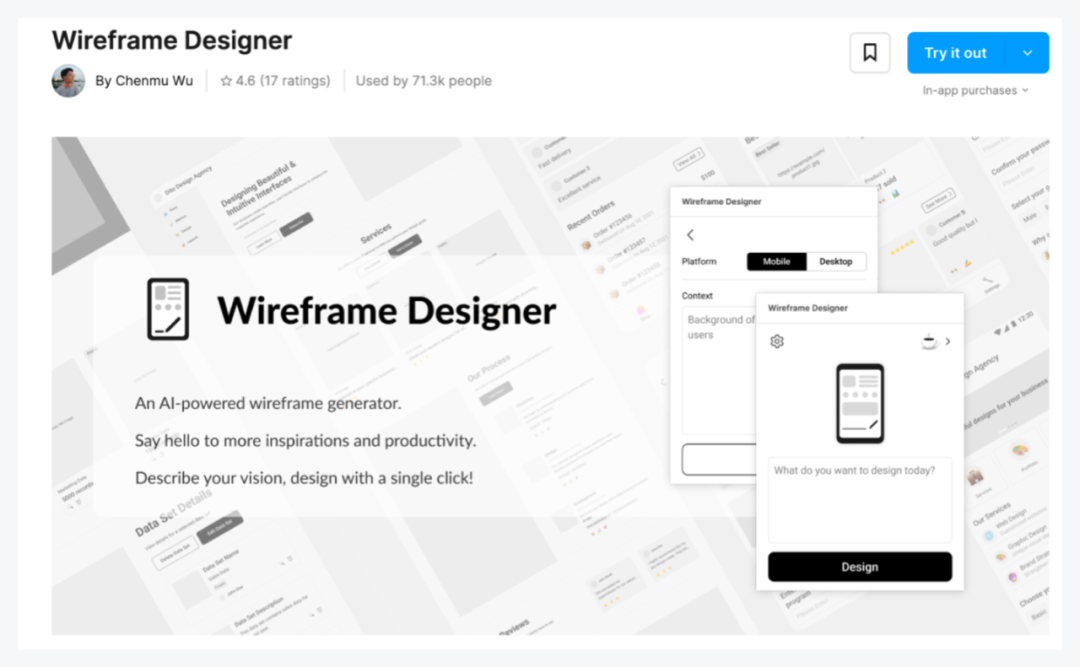Image resolution: width=1080 pixels, height=667 pixels.
Task: Click the Wireframe Designer logo icon in banner
Action: (x=168, y=309)
